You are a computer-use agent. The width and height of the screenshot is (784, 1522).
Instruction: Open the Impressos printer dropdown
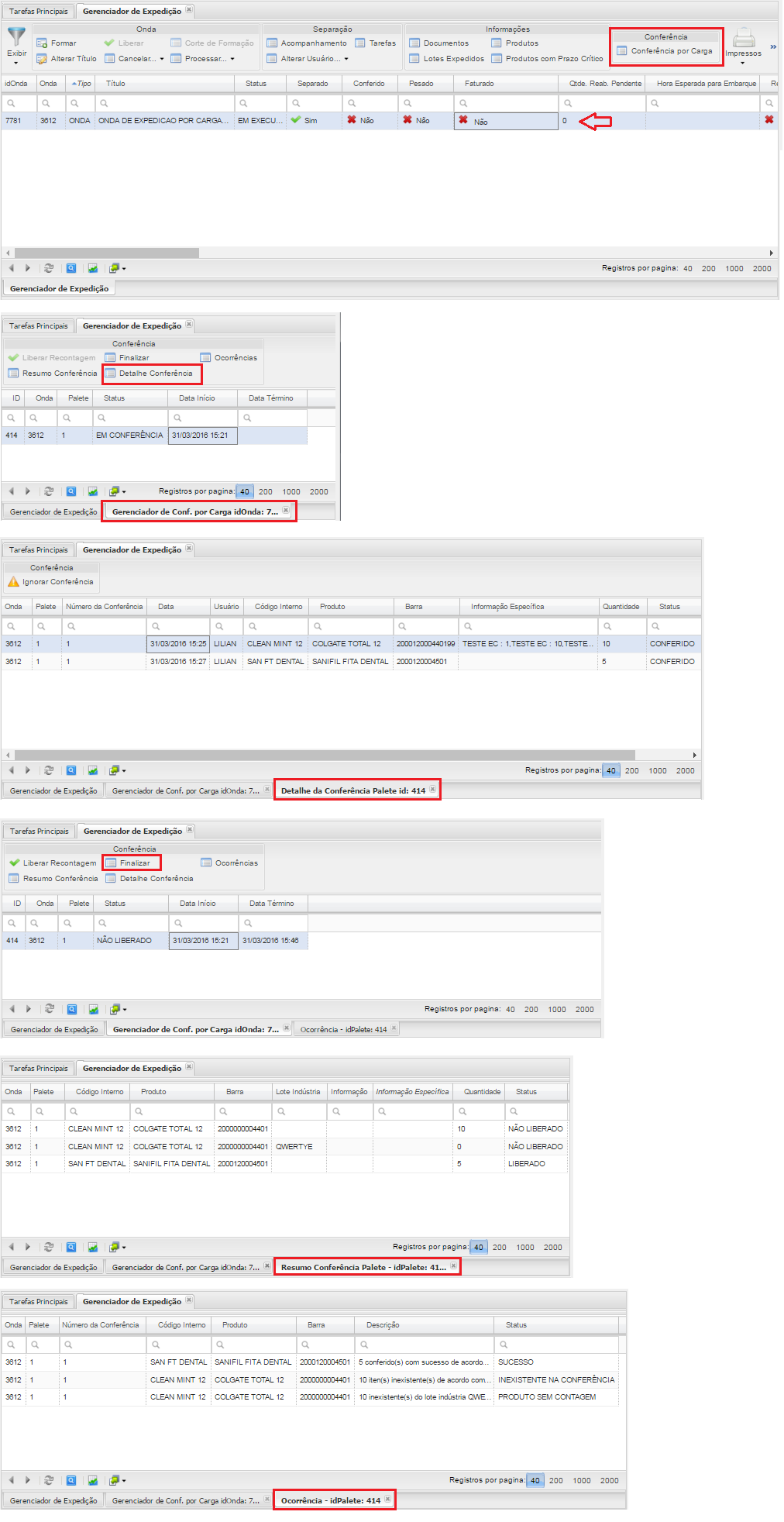click(744, 46)
